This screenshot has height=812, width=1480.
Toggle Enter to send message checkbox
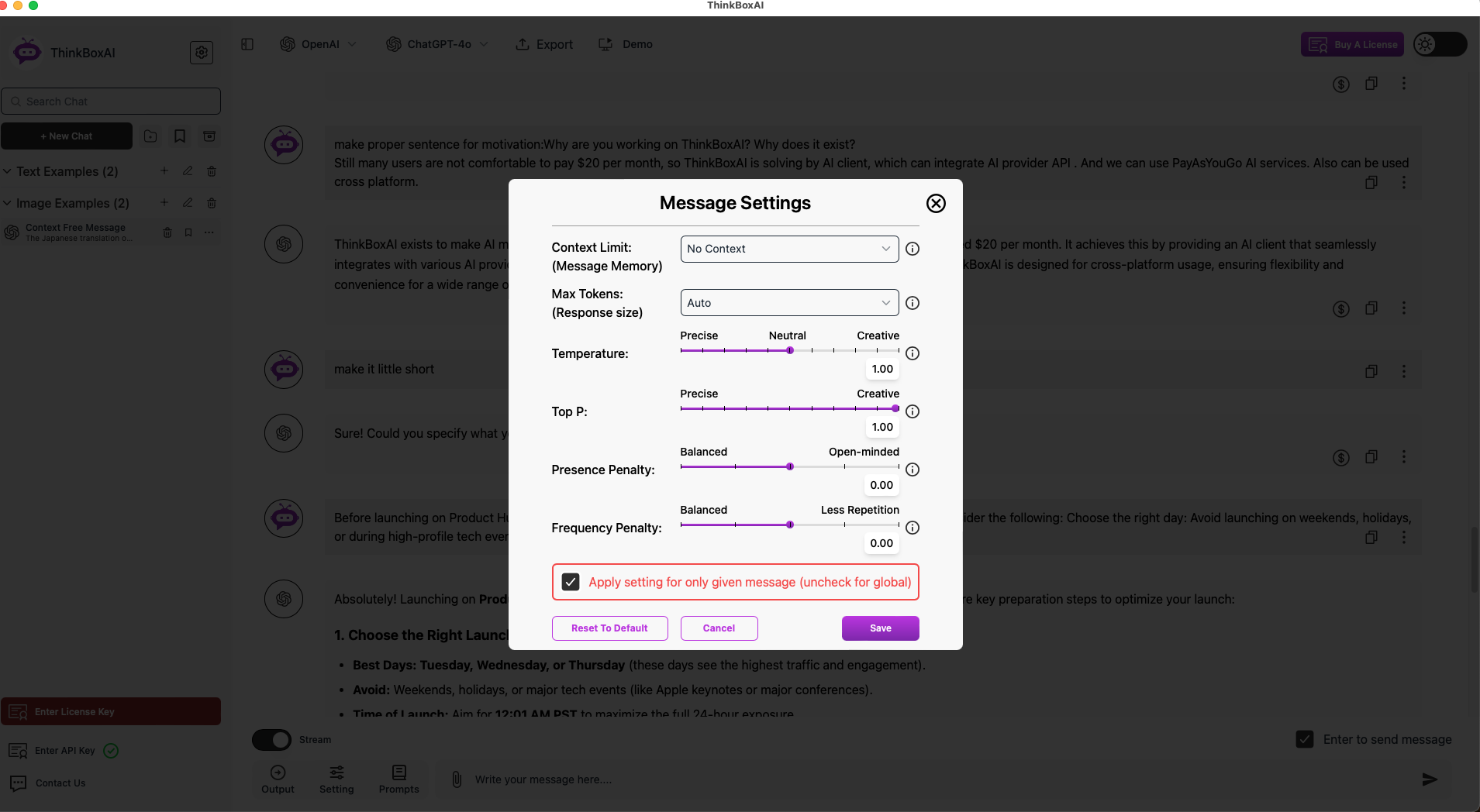[x=1305, y=739]
